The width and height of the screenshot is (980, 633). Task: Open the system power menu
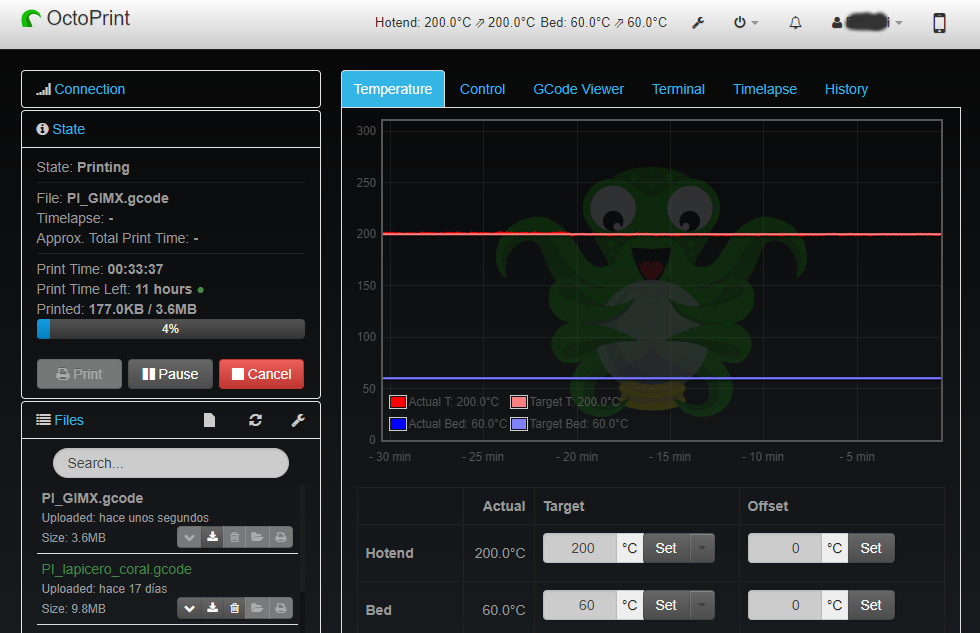(x=746, y=22)
